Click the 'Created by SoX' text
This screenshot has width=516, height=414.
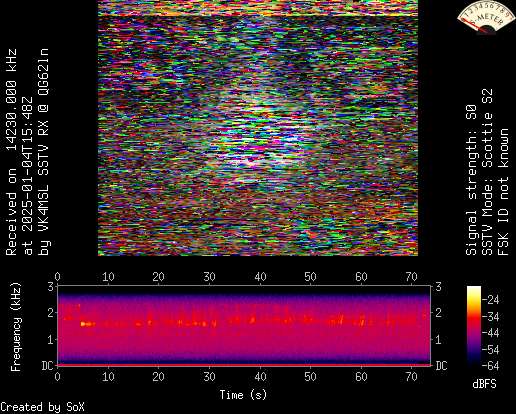pyautogui.click(x=42, y=407)
